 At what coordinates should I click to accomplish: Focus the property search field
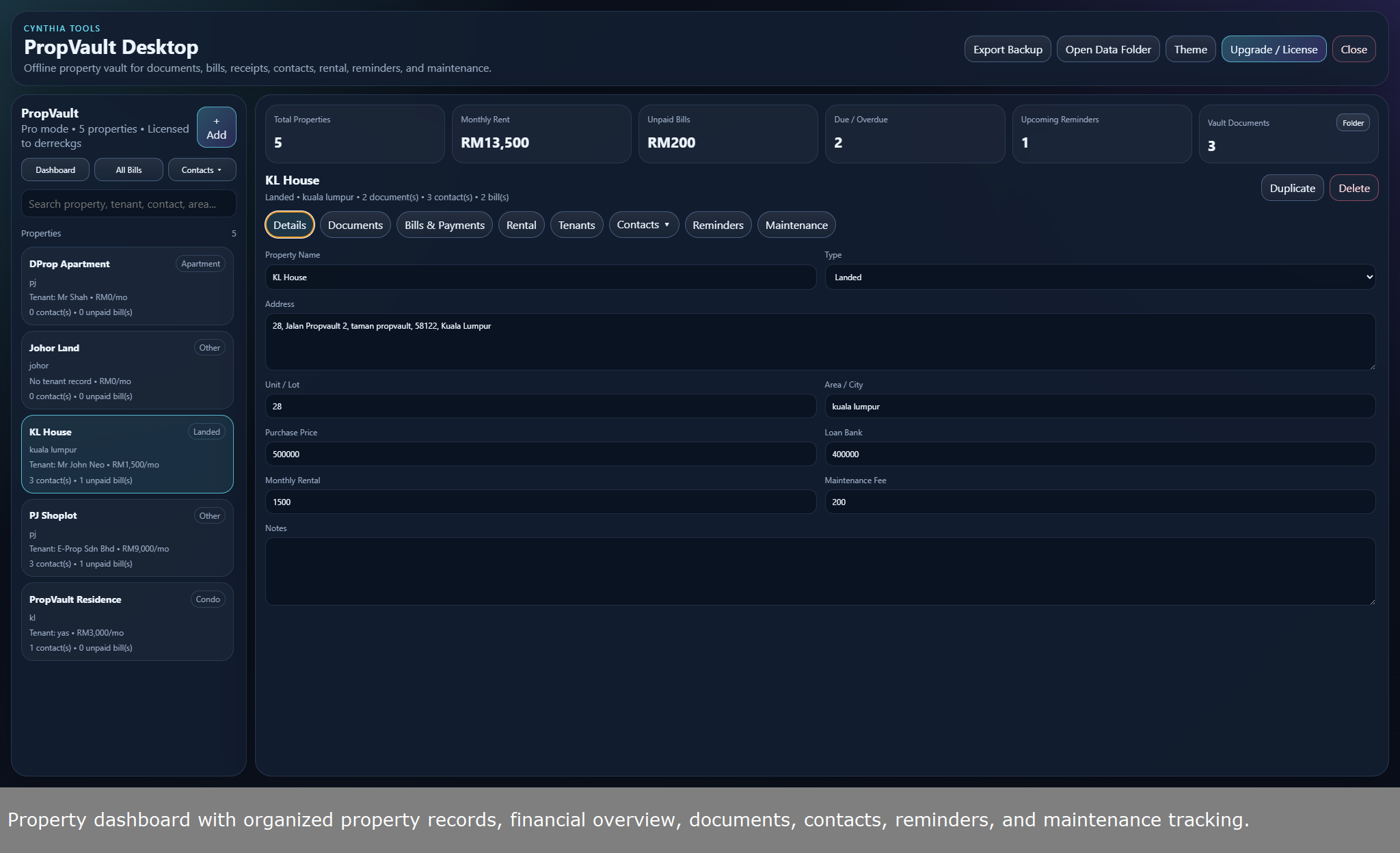click(129, 204)
